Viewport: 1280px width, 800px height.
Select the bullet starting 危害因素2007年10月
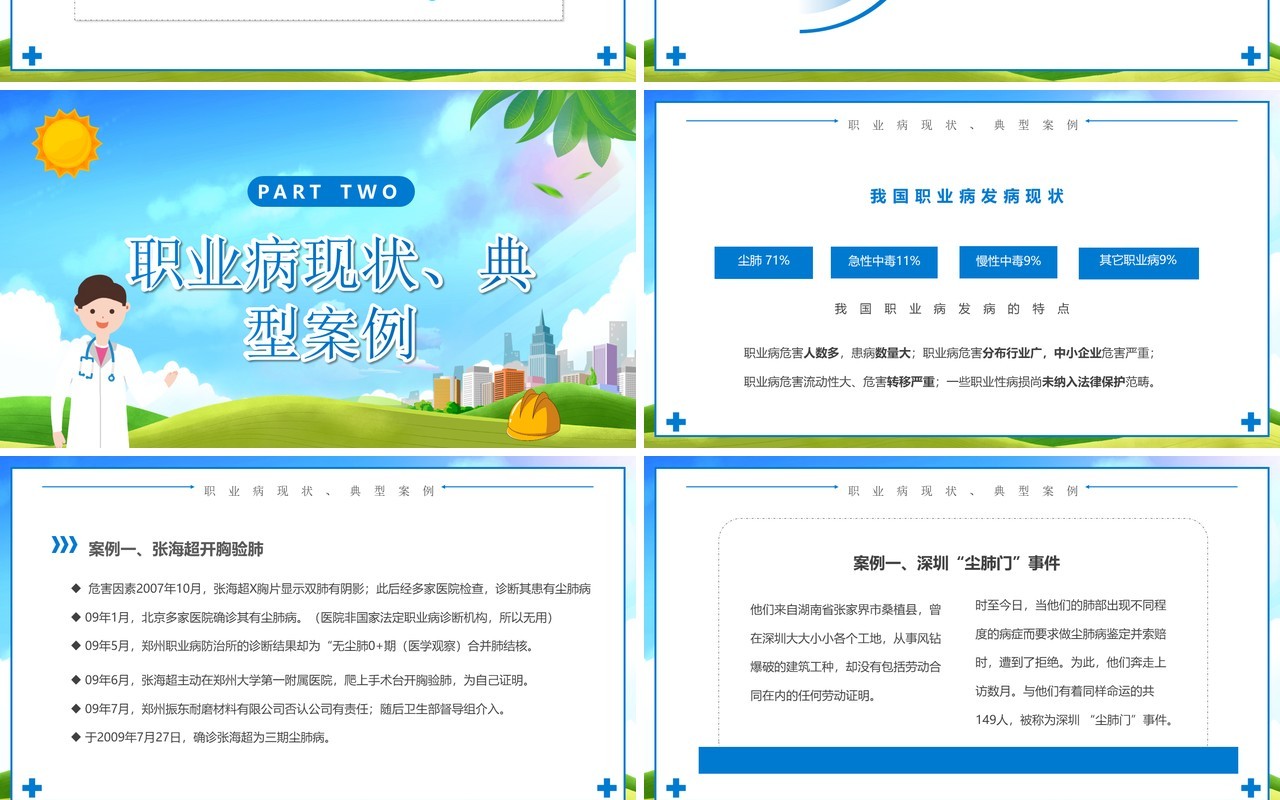(331, 589)
